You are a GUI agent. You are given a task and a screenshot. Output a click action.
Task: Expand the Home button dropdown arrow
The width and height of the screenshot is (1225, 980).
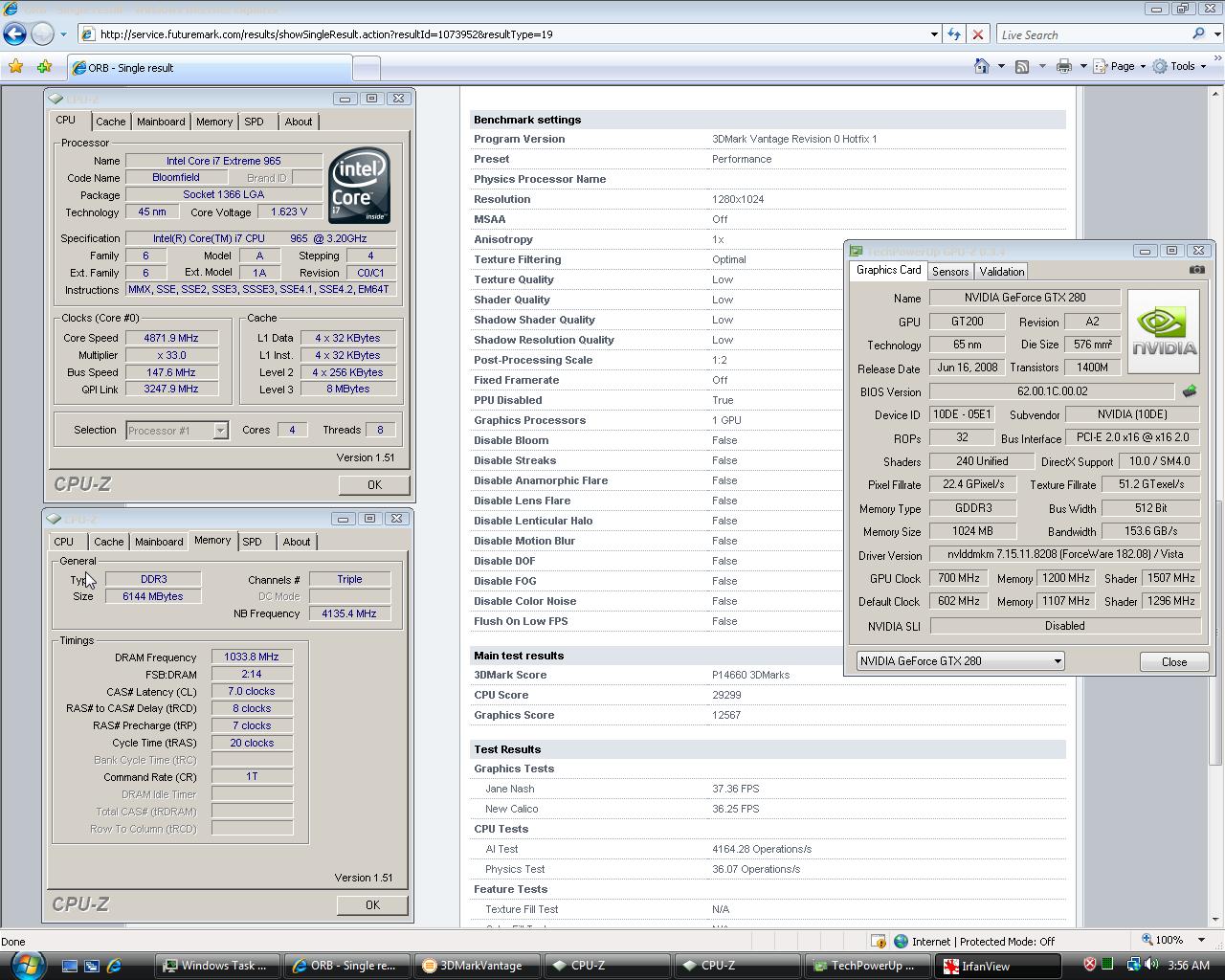click(x=1001, y=66)
